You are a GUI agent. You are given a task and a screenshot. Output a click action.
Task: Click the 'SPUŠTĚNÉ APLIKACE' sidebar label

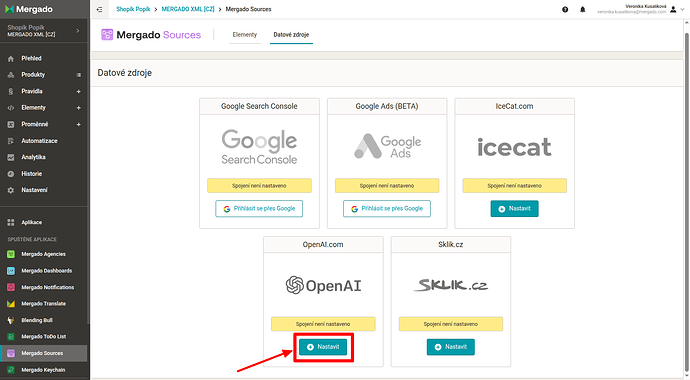tap(32, 240)
